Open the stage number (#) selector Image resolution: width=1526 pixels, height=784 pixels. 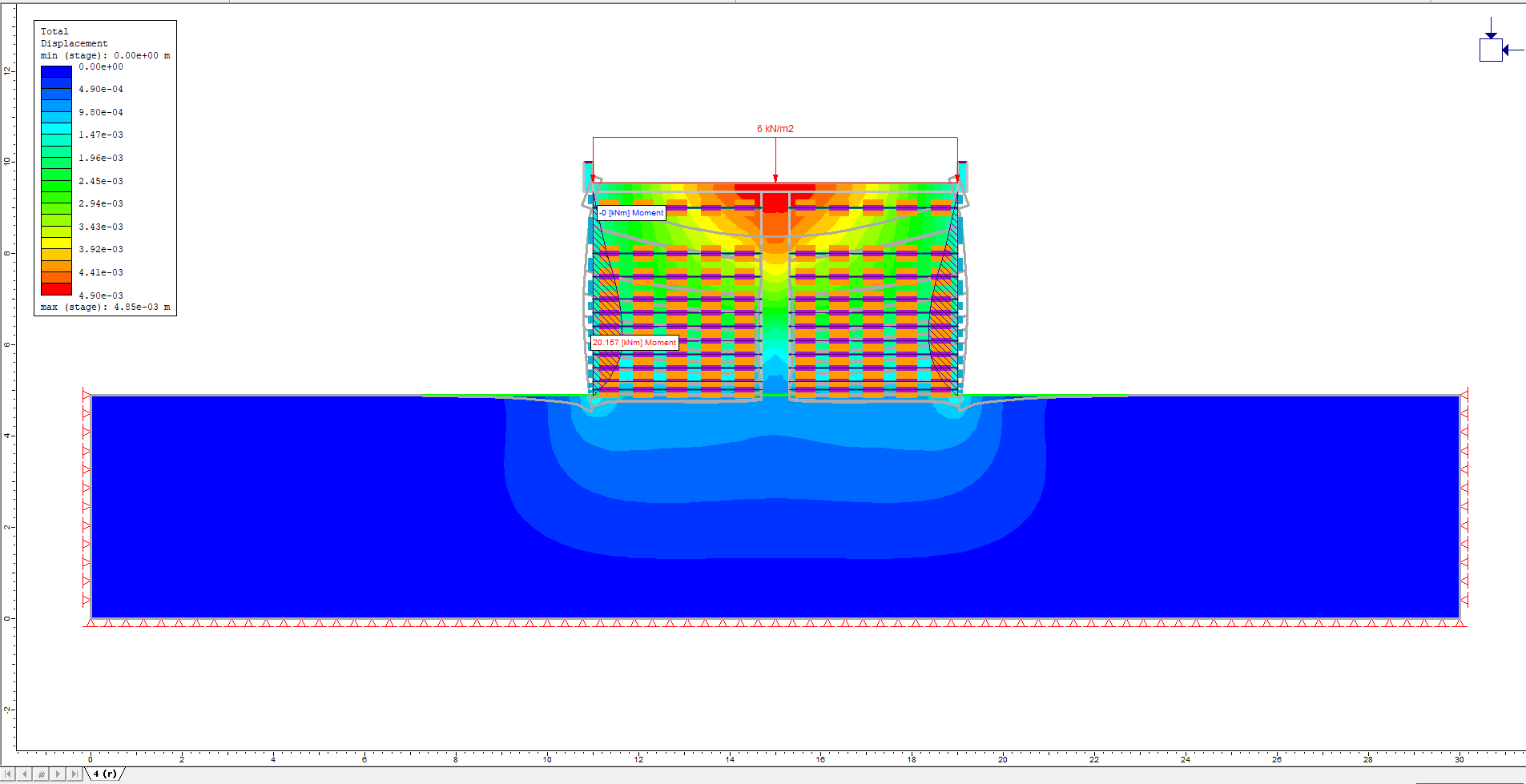[x=42, y=774]
